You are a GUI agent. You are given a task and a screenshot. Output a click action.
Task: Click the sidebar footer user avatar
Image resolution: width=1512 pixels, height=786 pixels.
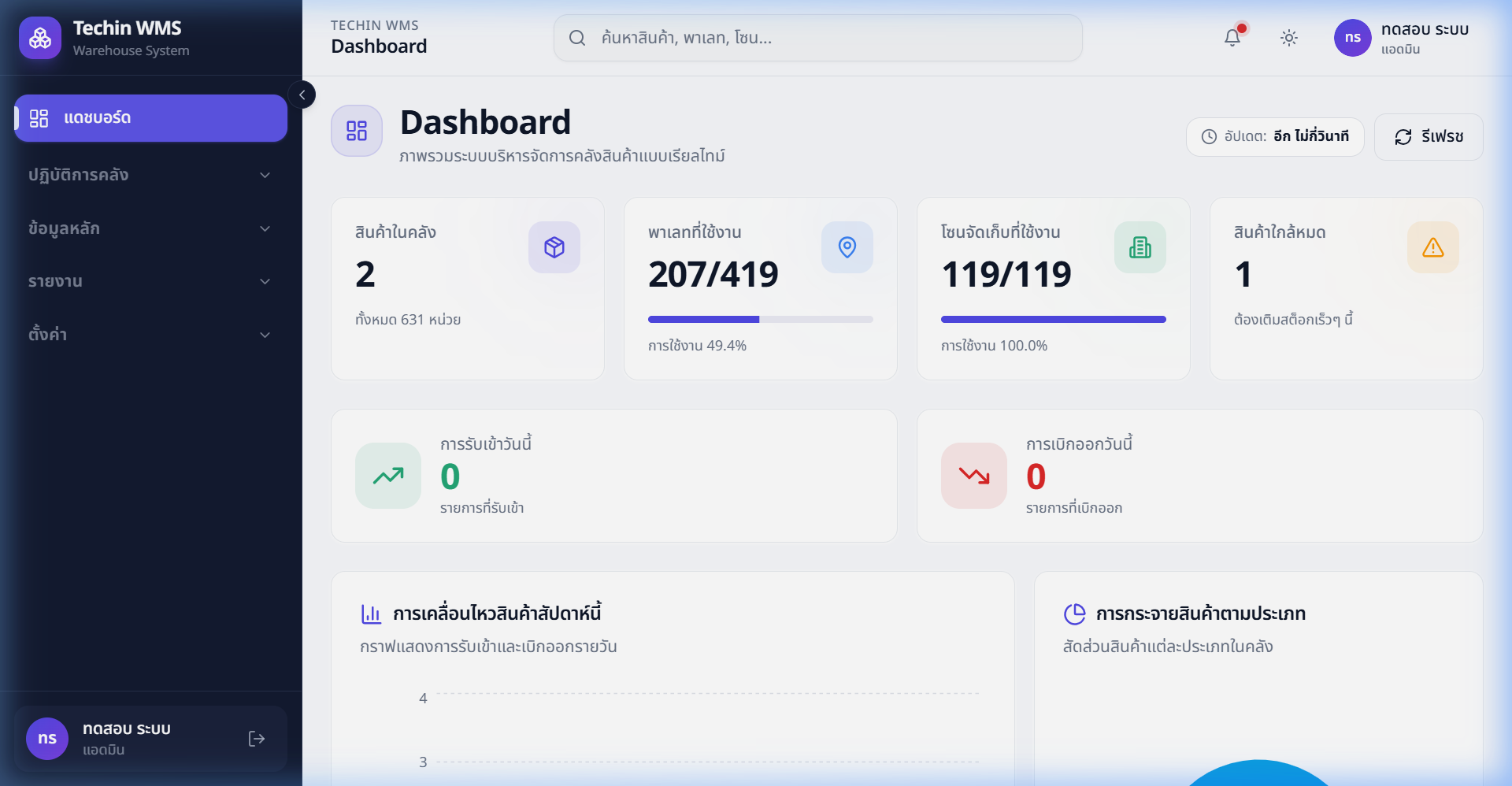[47, 739]
